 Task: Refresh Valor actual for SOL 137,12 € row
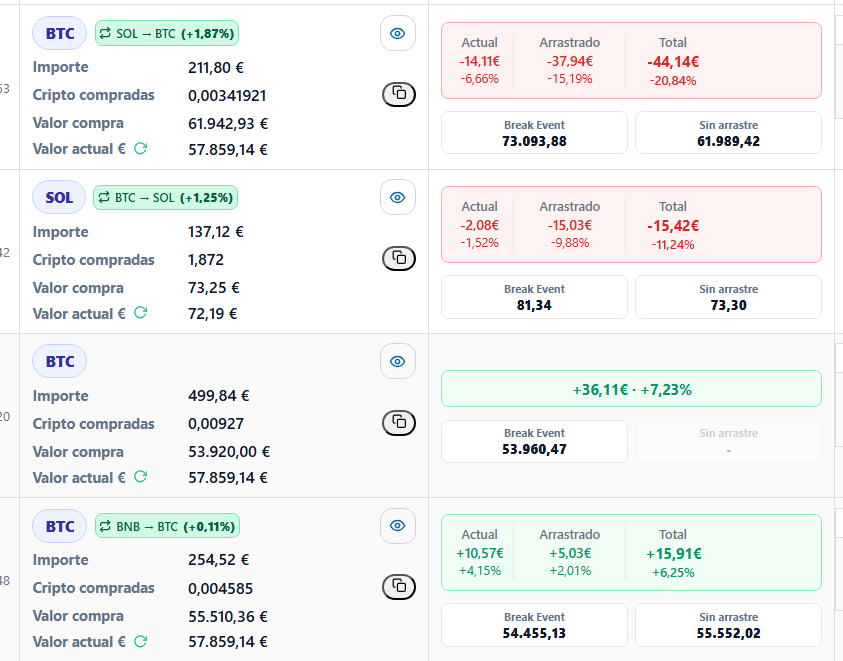(x=140, y=312)
